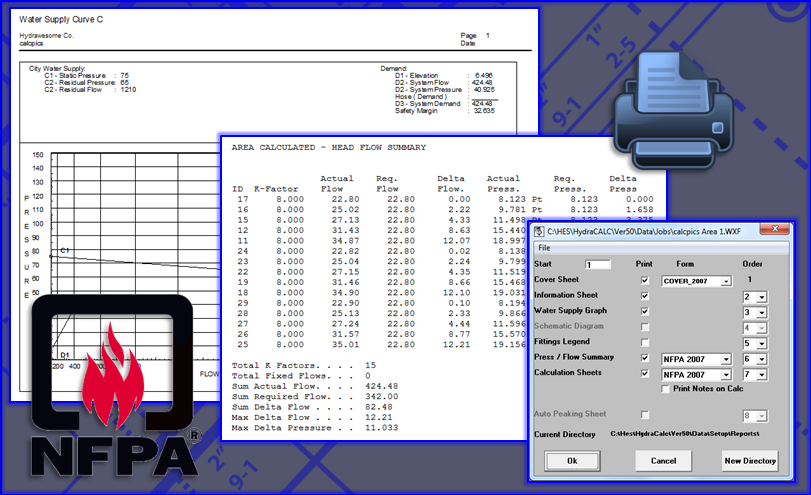Disable Water Supply Graph printing

tap(645, 312)
